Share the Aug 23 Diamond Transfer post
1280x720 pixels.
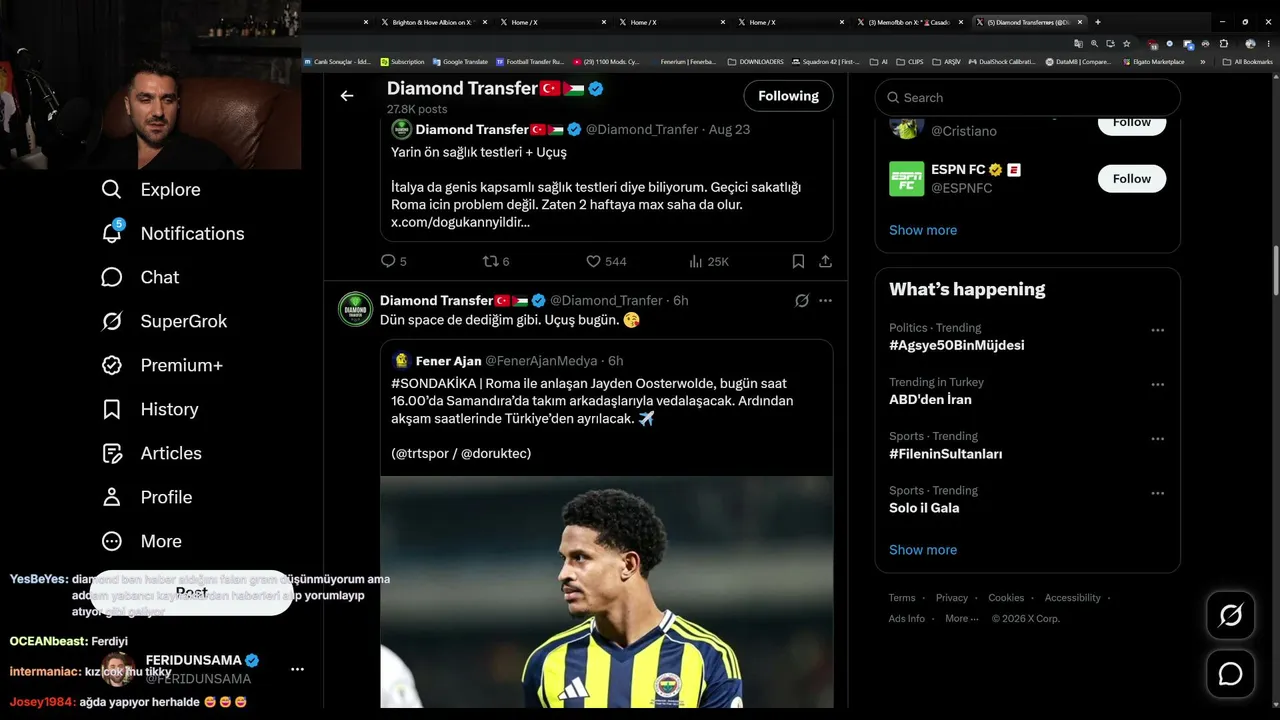pos(825,261)
